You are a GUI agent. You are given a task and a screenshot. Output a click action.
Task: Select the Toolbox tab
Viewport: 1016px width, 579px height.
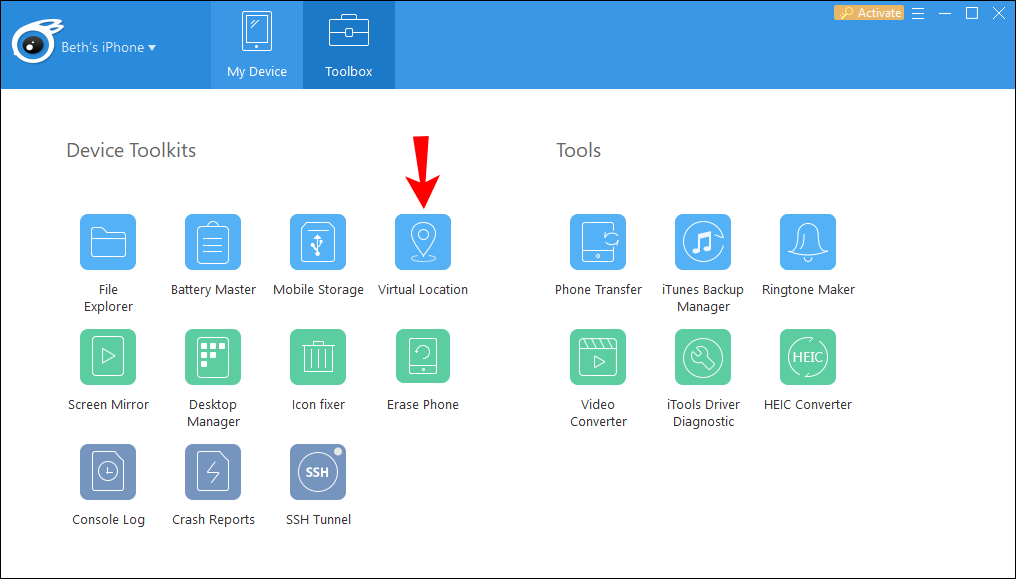point(349,45)
